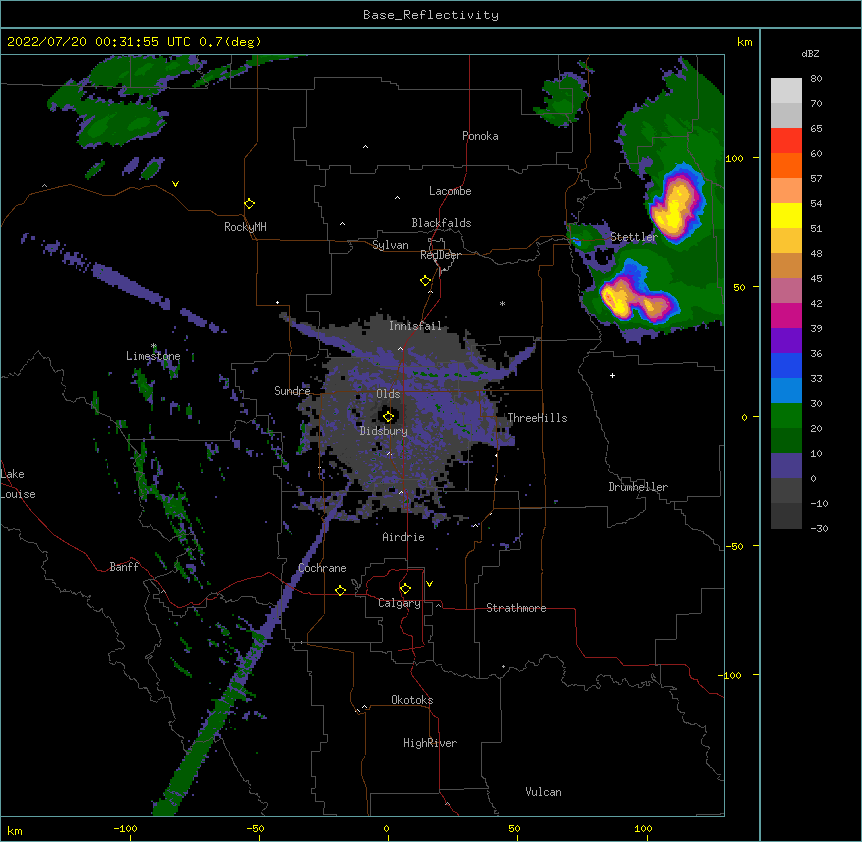Select the Stettler label
Screen dimensions: 862x842
pyautogui.click(x=634, y=237)
